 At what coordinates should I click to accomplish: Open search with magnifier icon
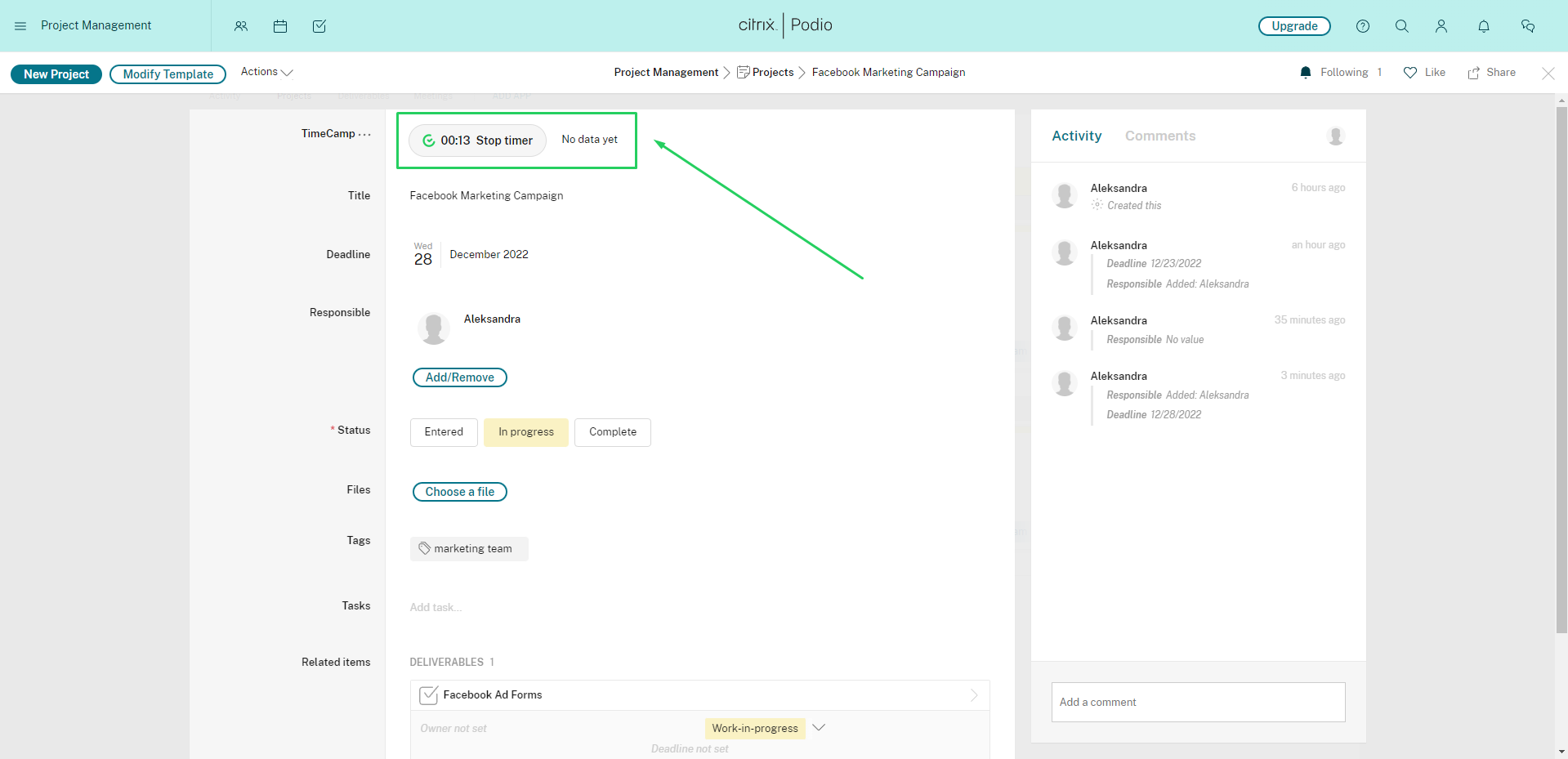tap(1401, 26)
